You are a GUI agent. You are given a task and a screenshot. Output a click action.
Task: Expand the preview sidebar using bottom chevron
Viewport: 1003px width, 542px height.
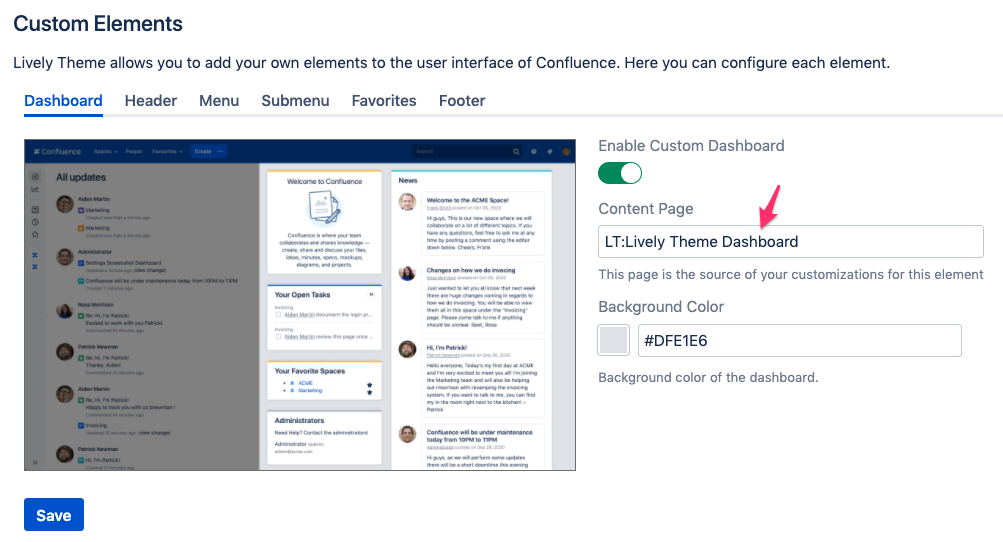pos(35,462)
